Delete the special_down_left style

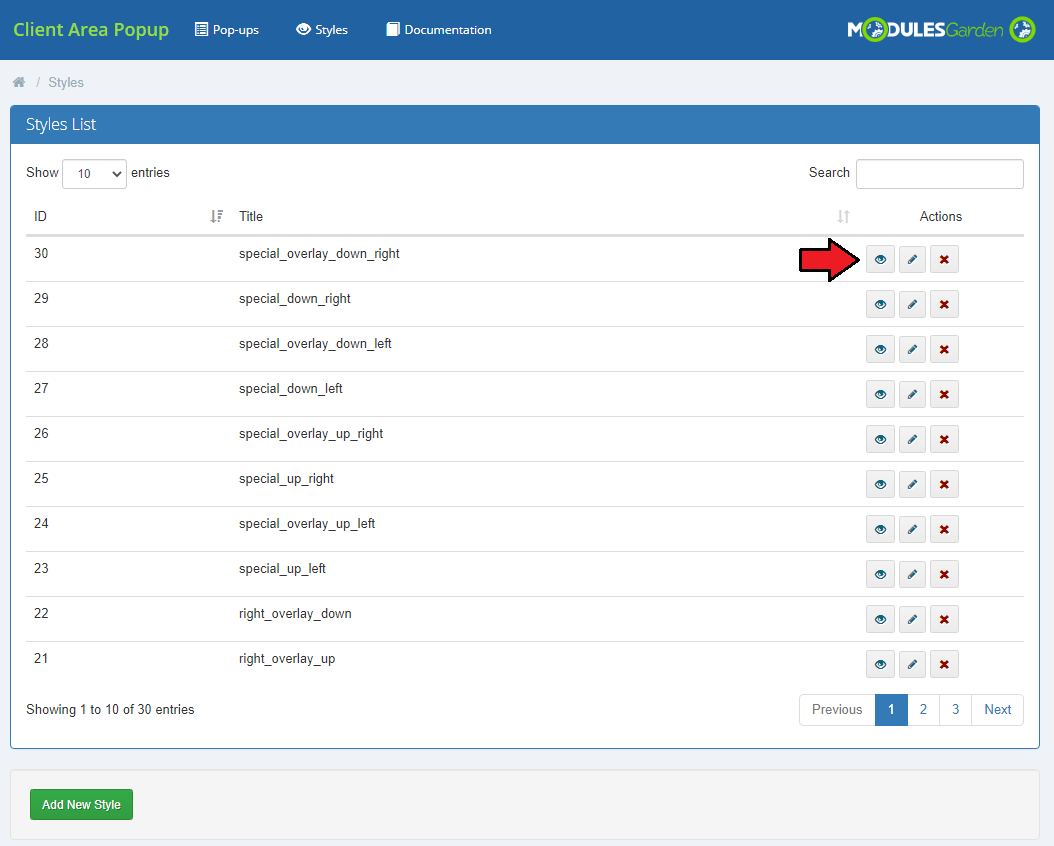point(944,394)
